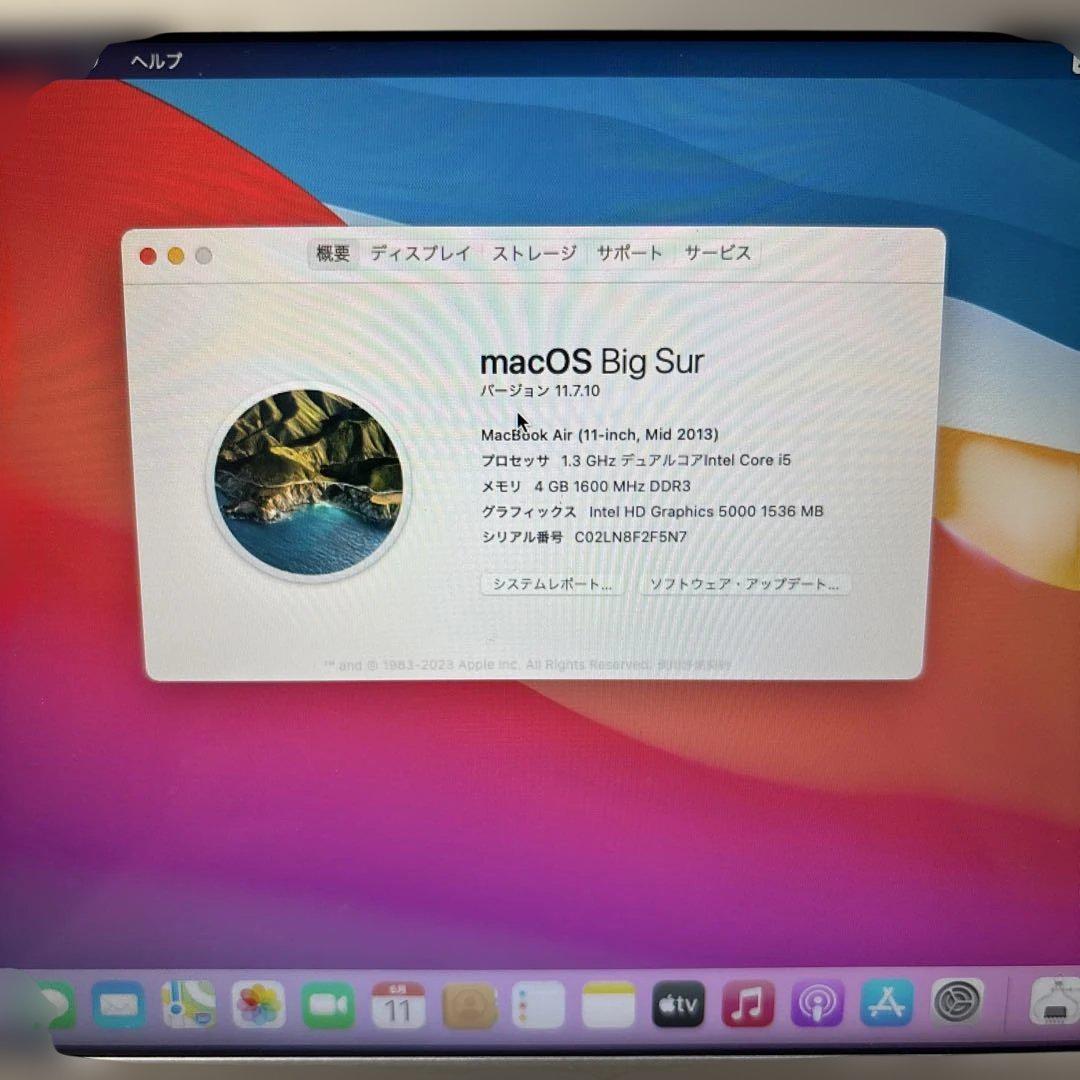Open System Preferences from the Dock
Viewport: 1080px width, 1080px height.
[957, 1002]
